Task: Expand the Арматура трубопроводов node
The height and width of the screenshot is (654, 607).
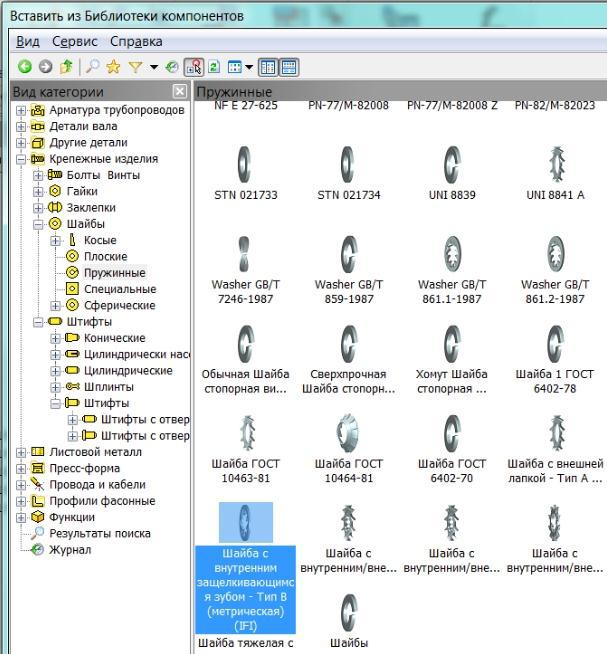Action: click(x=21, y=111)
